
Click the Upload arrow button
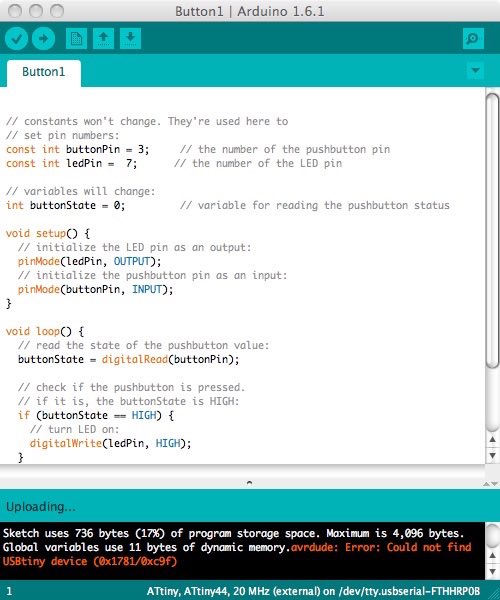coord(43,39)
